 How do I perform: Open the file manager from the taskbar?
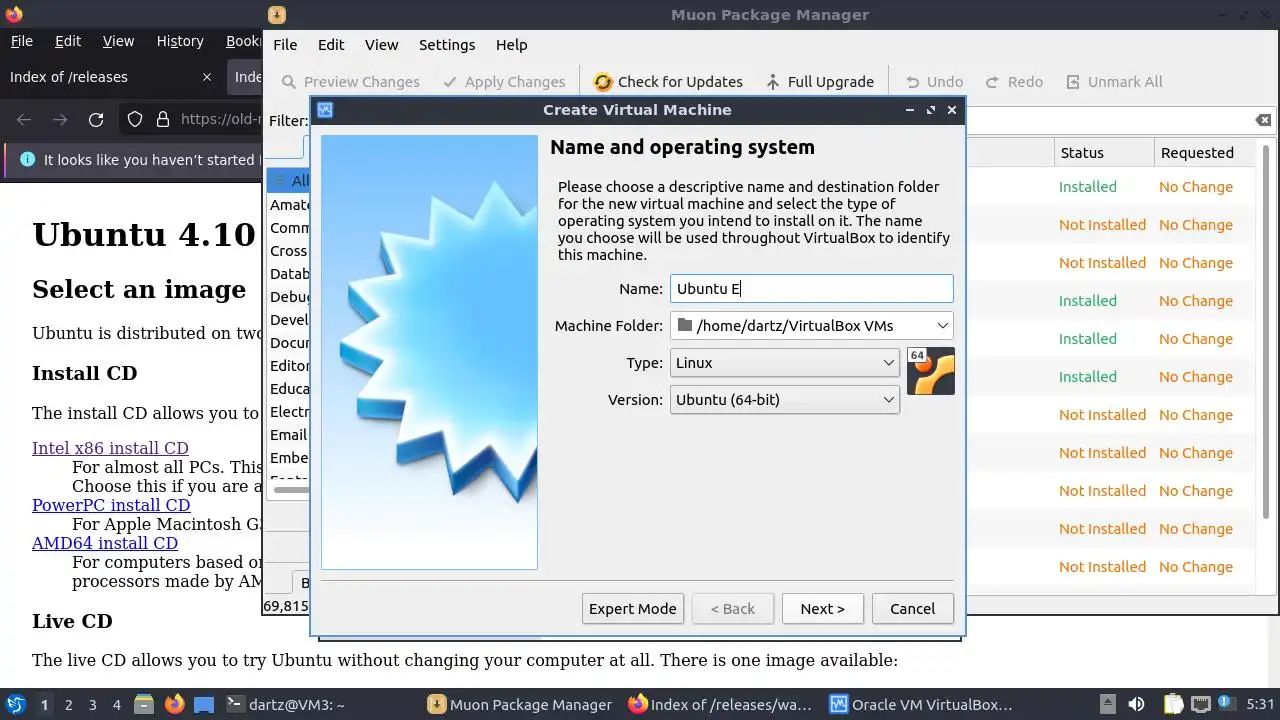click(x=143, y=704)
